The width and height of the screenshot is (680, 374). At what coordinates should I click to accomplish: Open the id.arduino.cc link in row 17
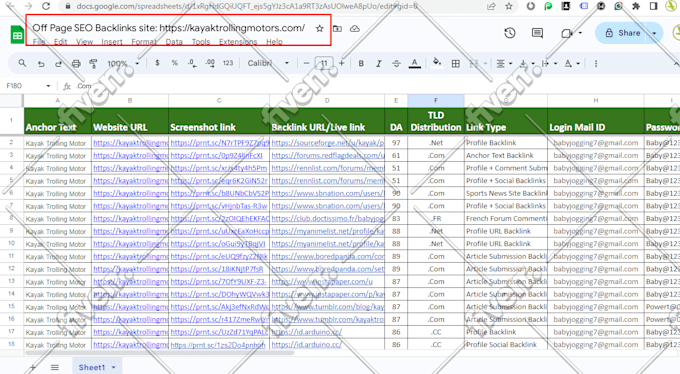[307, 332]
